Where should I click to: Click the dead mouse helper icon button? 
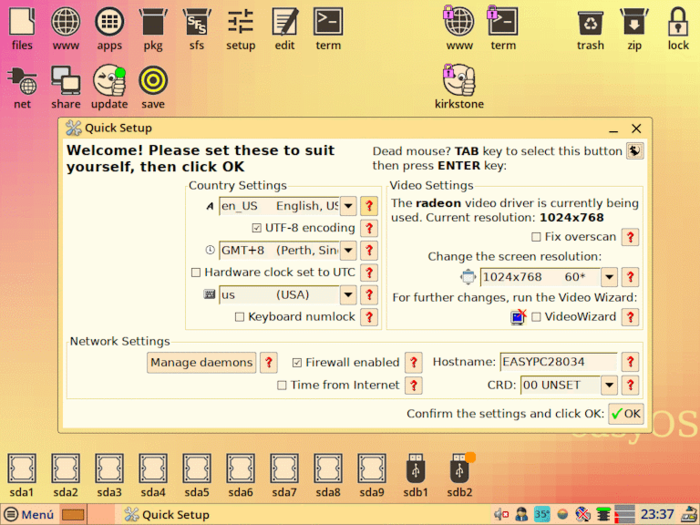tap(634, 151)
